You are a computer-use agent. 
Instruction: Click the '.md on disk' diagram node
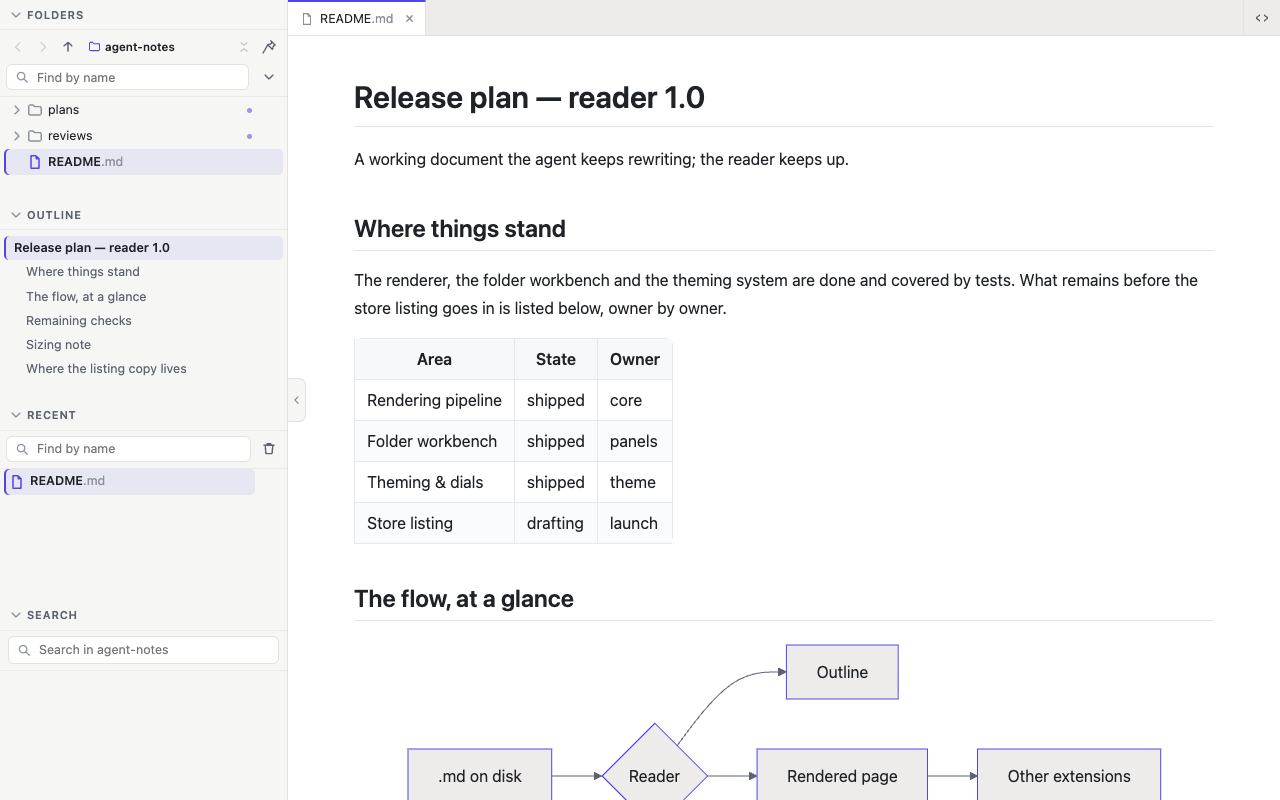[480, 775]
